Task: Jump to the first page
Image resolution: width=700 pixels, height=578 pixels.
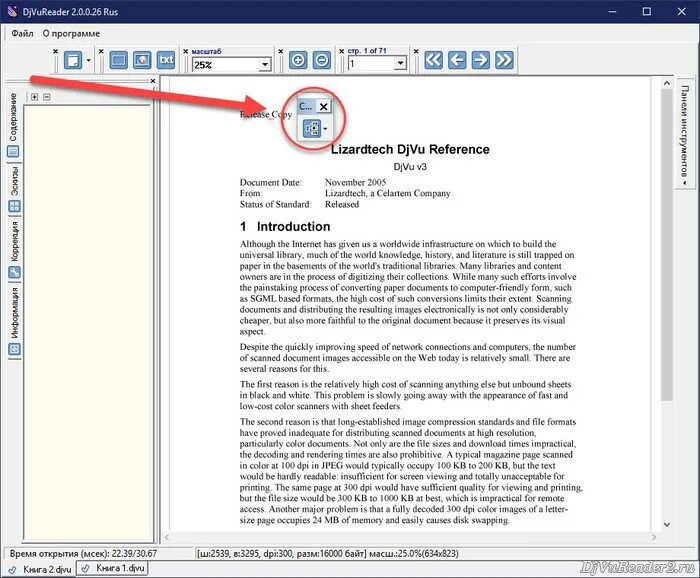Action: (x=433, y=60)
